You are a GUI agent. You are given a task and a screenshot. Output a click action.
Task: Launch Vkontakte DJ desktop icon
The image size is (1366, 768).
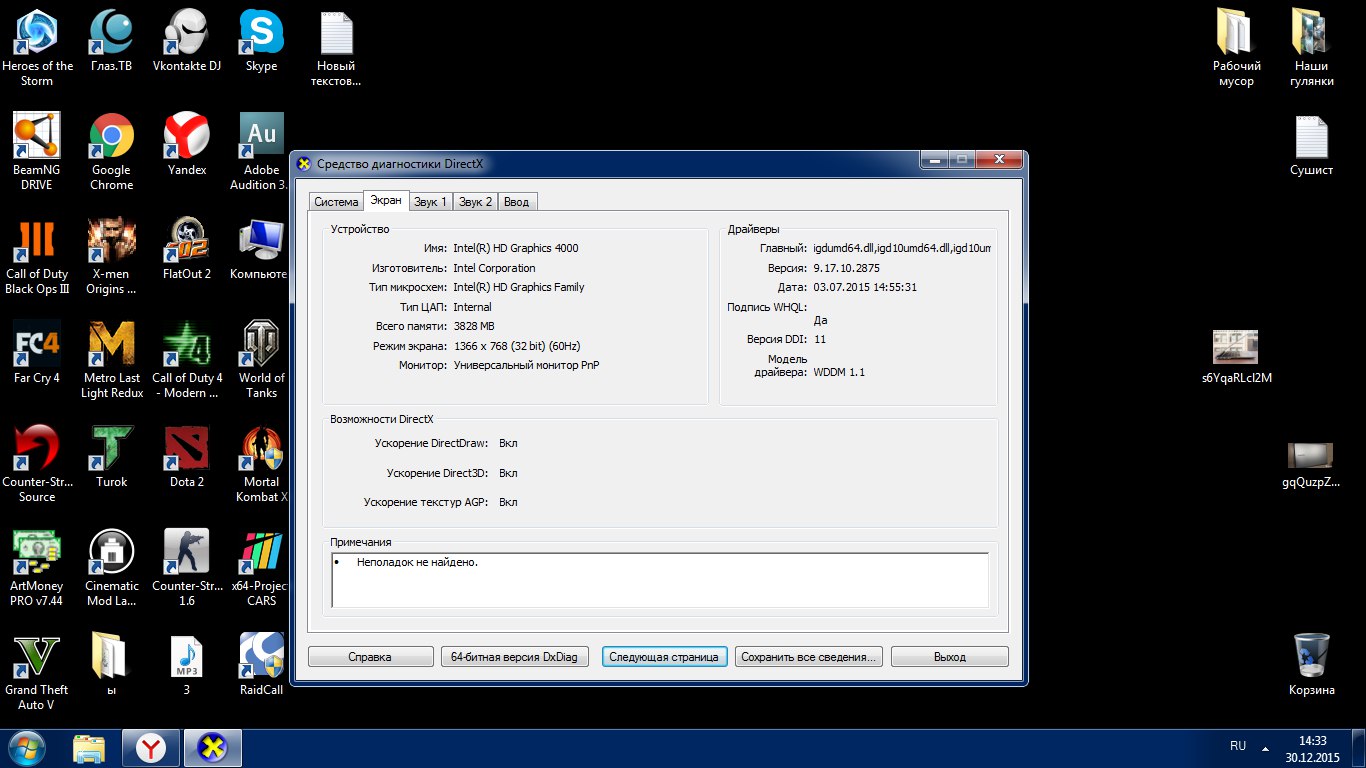coord(186,41)
